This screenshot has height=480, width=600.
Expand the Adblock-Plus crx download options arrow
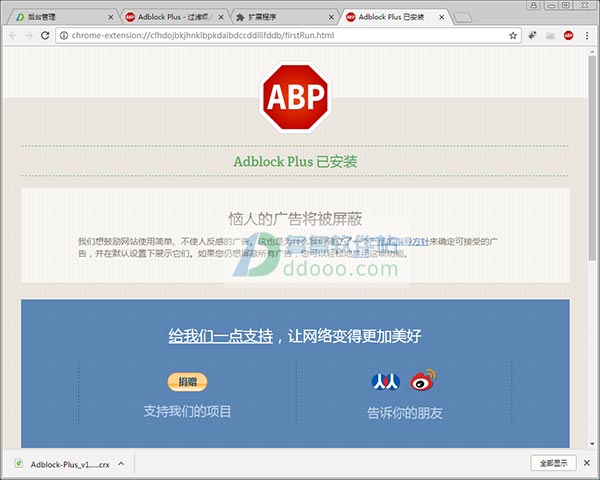[121, 464]
